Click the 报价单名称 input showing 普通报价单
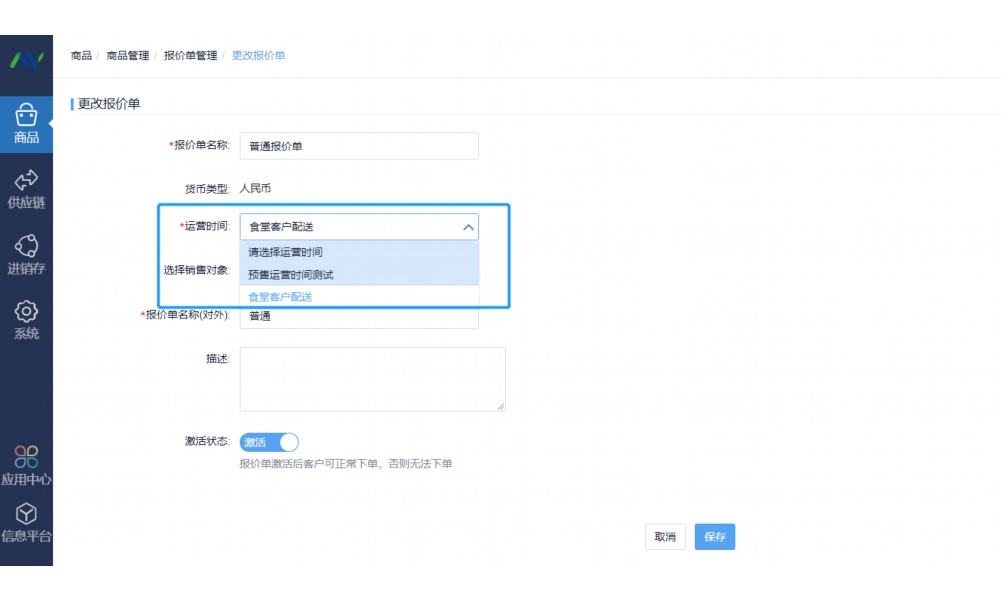Viewport: 1001px width, 601px height. tap(358, 145)
